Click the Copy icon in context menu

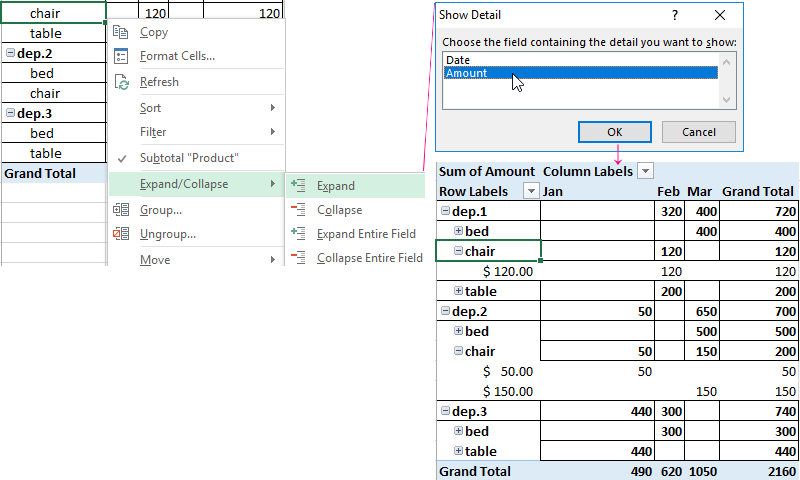(x=121, y=32)
